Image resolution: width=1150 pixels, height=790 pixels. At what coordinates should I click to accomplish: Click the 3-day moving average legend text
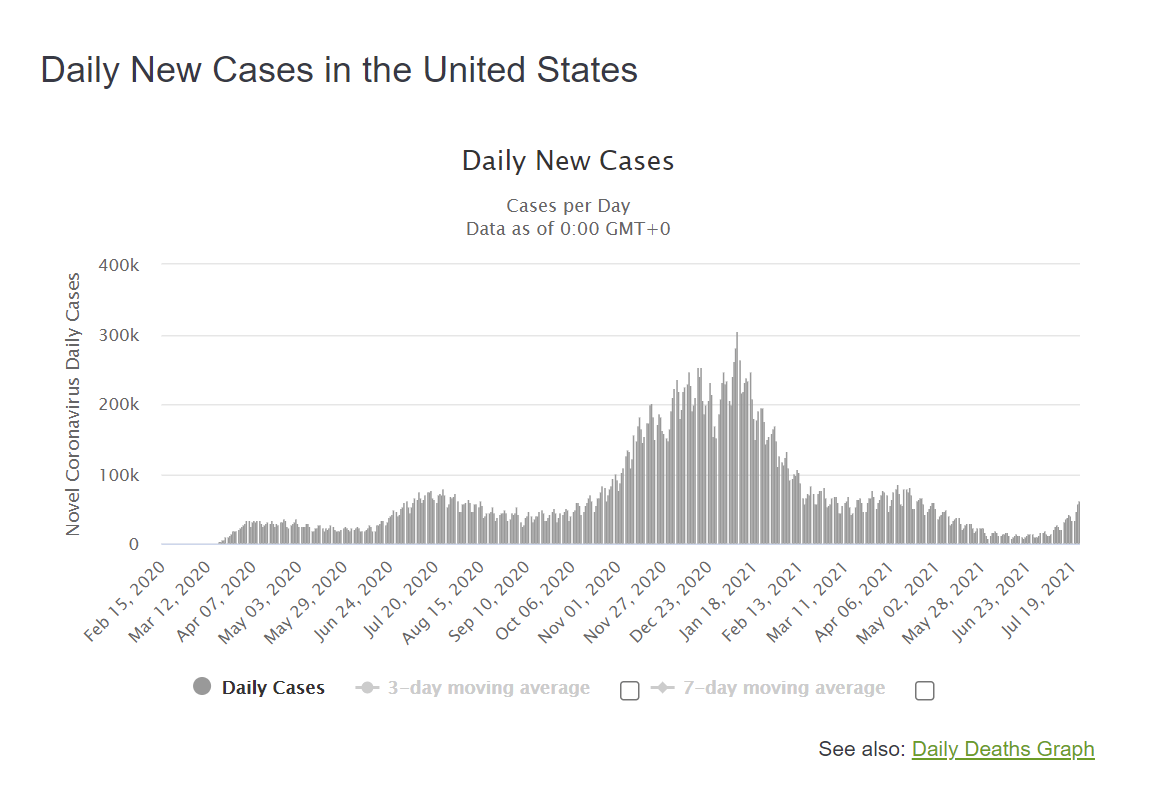(x=488, y=687)
